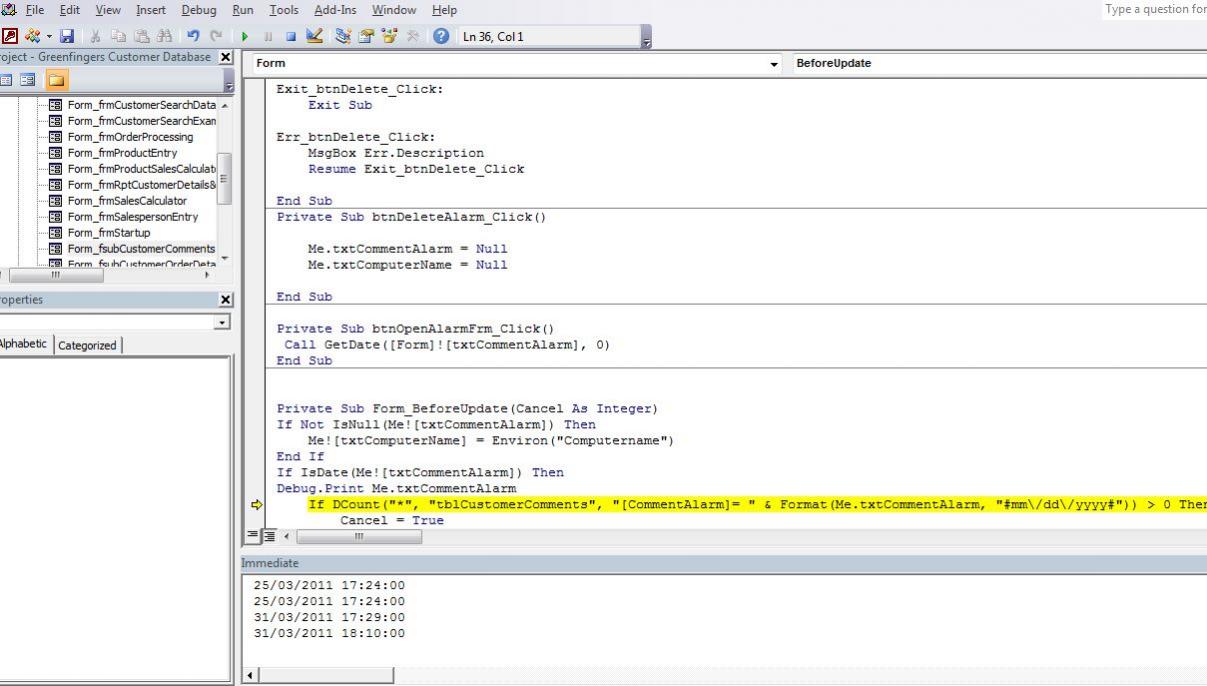1207x686 pixels.
Task: Switch to the Alphabetic properties tab
Action: pos(24,344)
